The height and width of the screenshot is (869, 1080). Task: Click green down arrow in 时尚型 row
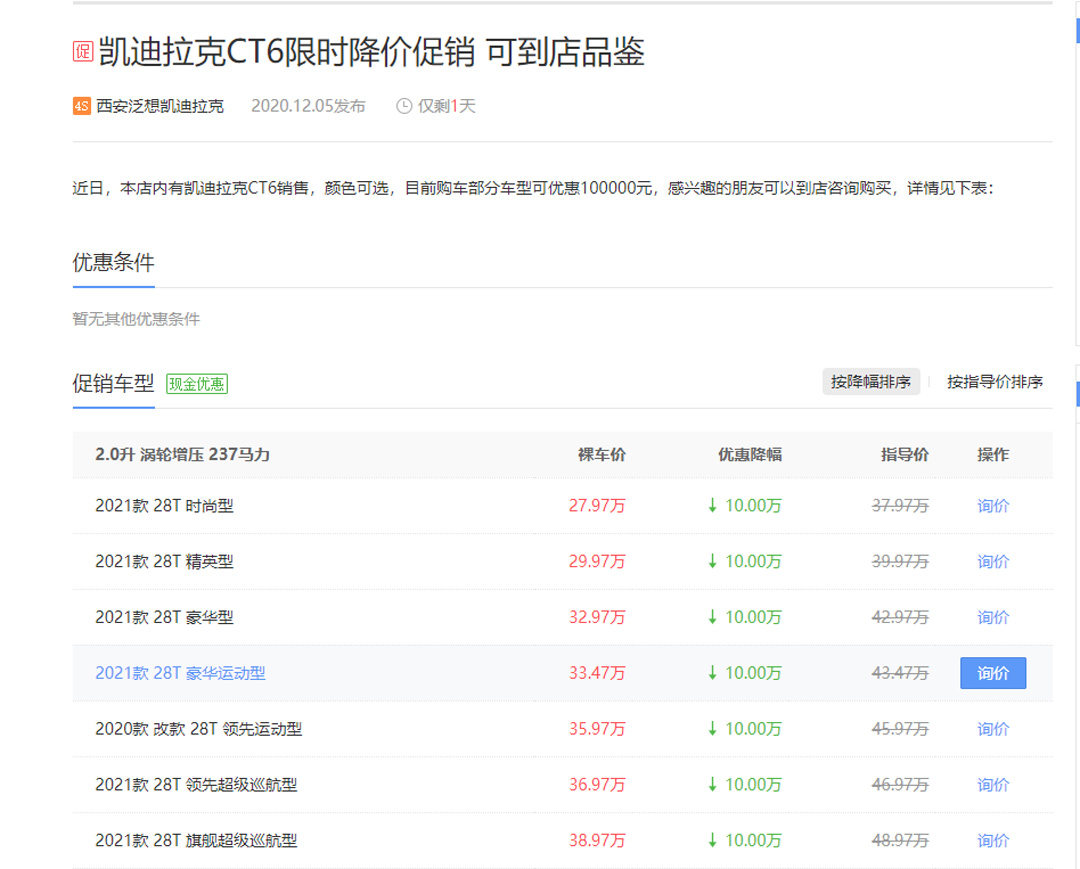pos(712,506)
